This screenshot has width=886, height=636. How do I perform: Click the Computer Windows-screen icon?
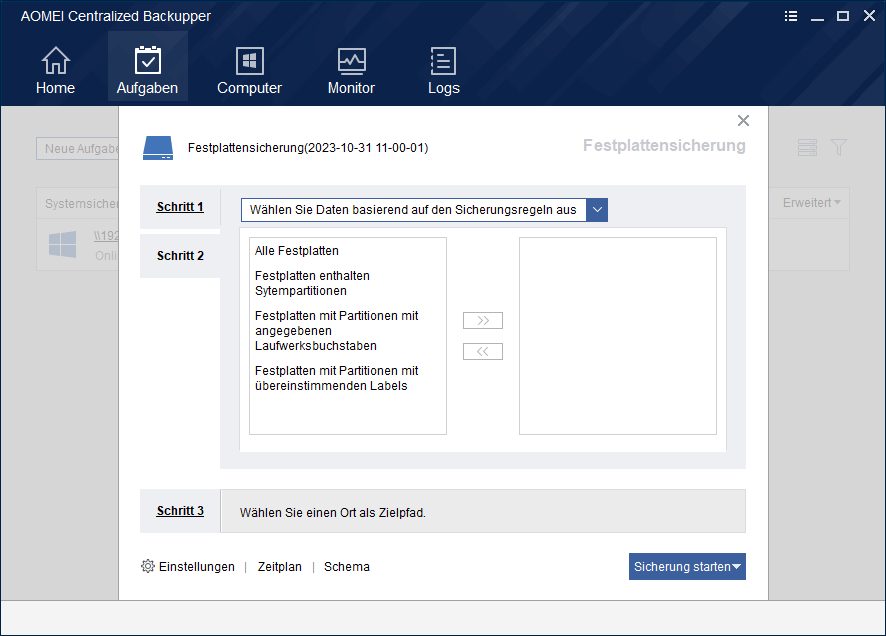249,60
